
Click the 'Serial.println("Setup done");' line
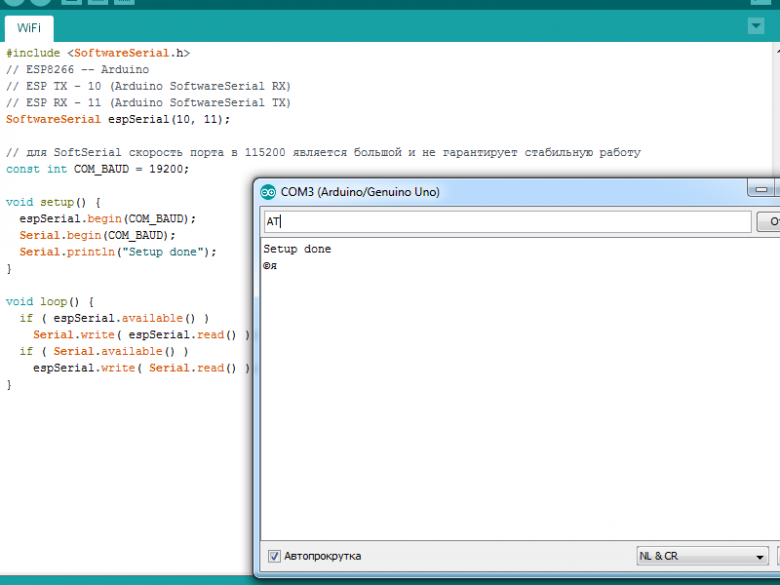point(118,252)
